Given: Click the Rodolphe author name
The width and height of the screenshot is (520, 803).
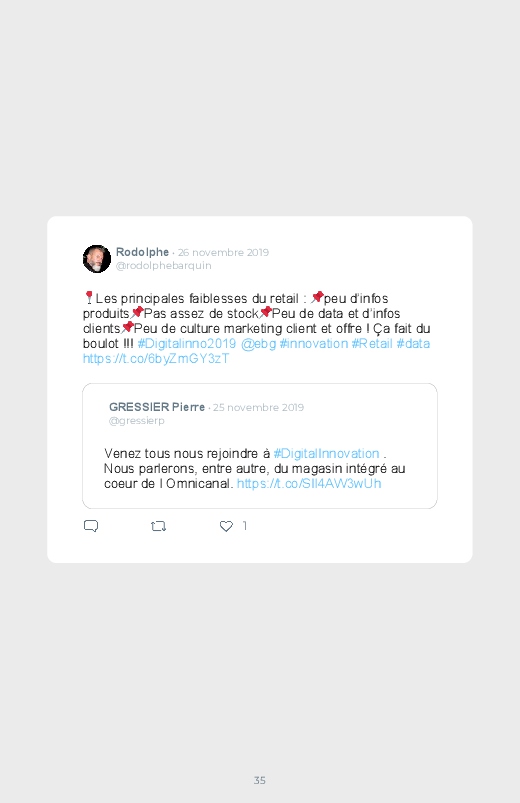Looking at the screenshot, I should pyautogui.click(x=142, y=252).
